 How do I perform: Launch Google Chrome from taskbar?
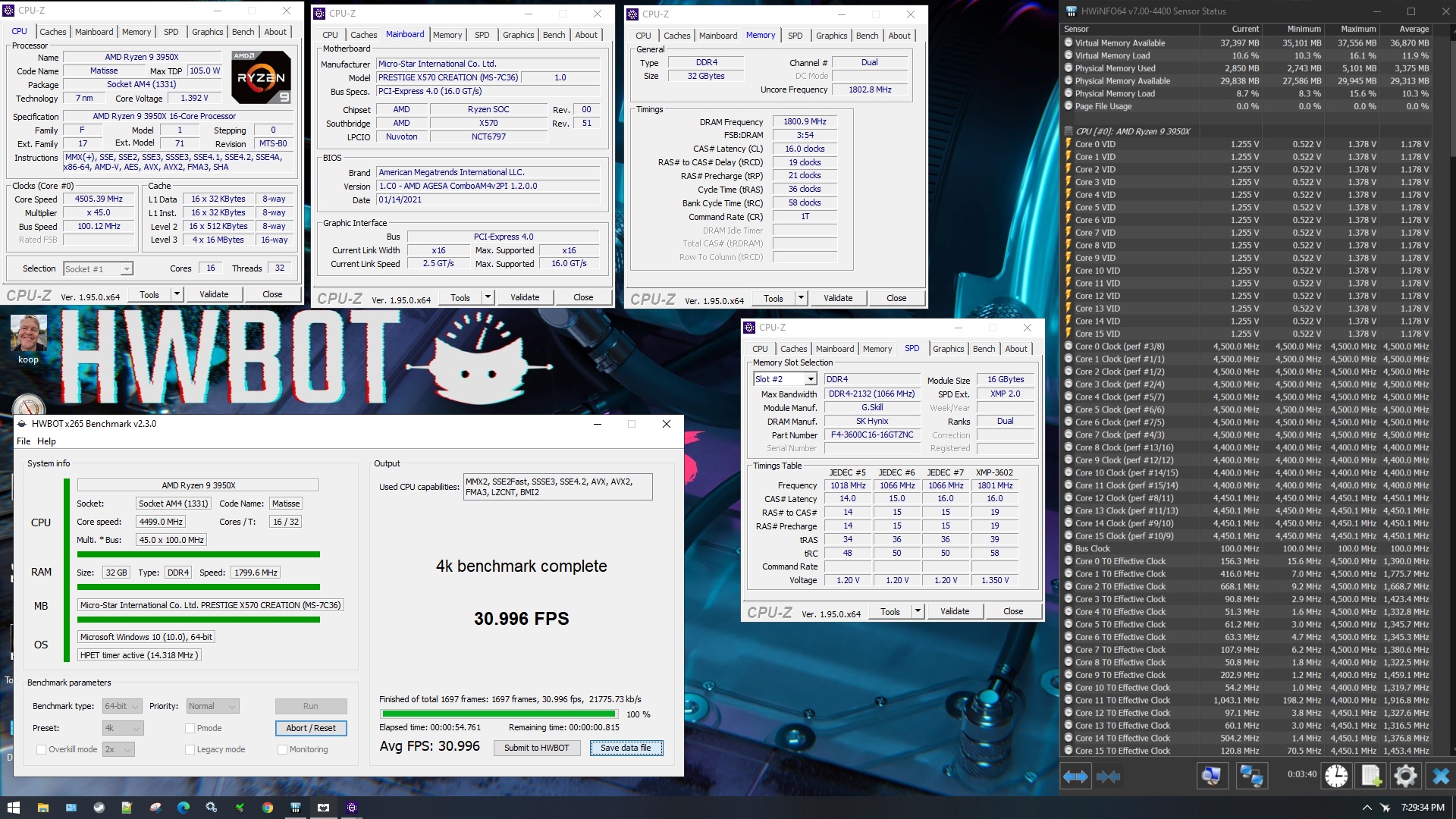click(x=268, y=808)
